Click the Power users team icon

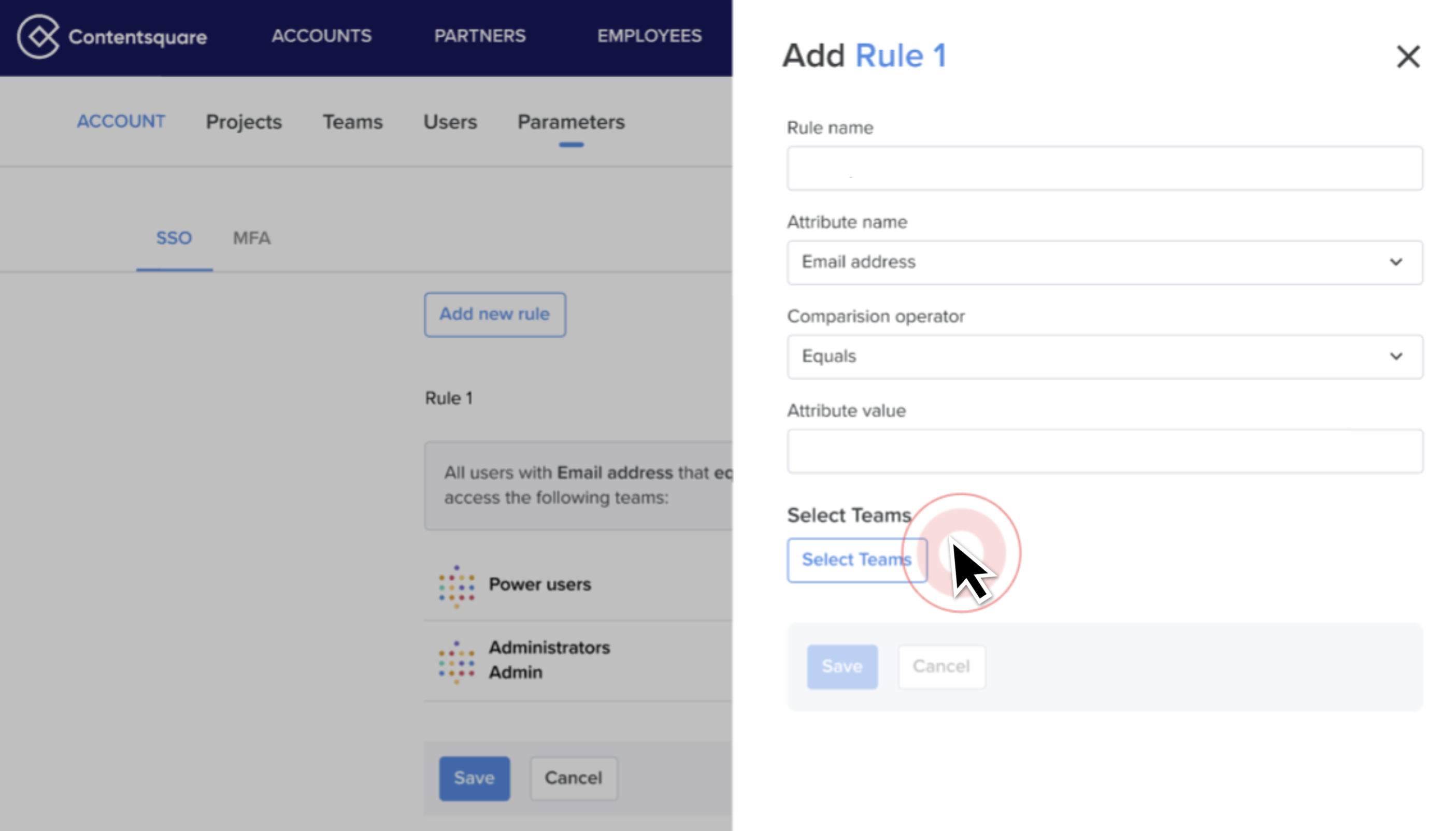[x=456, y=585]
